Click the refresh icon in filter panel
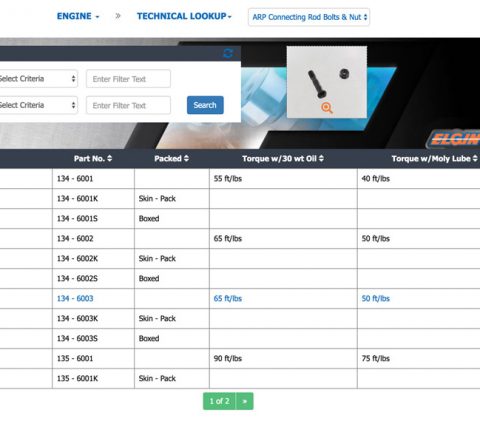Viewport: 480px width, 430px height. (x=228, y=53)
